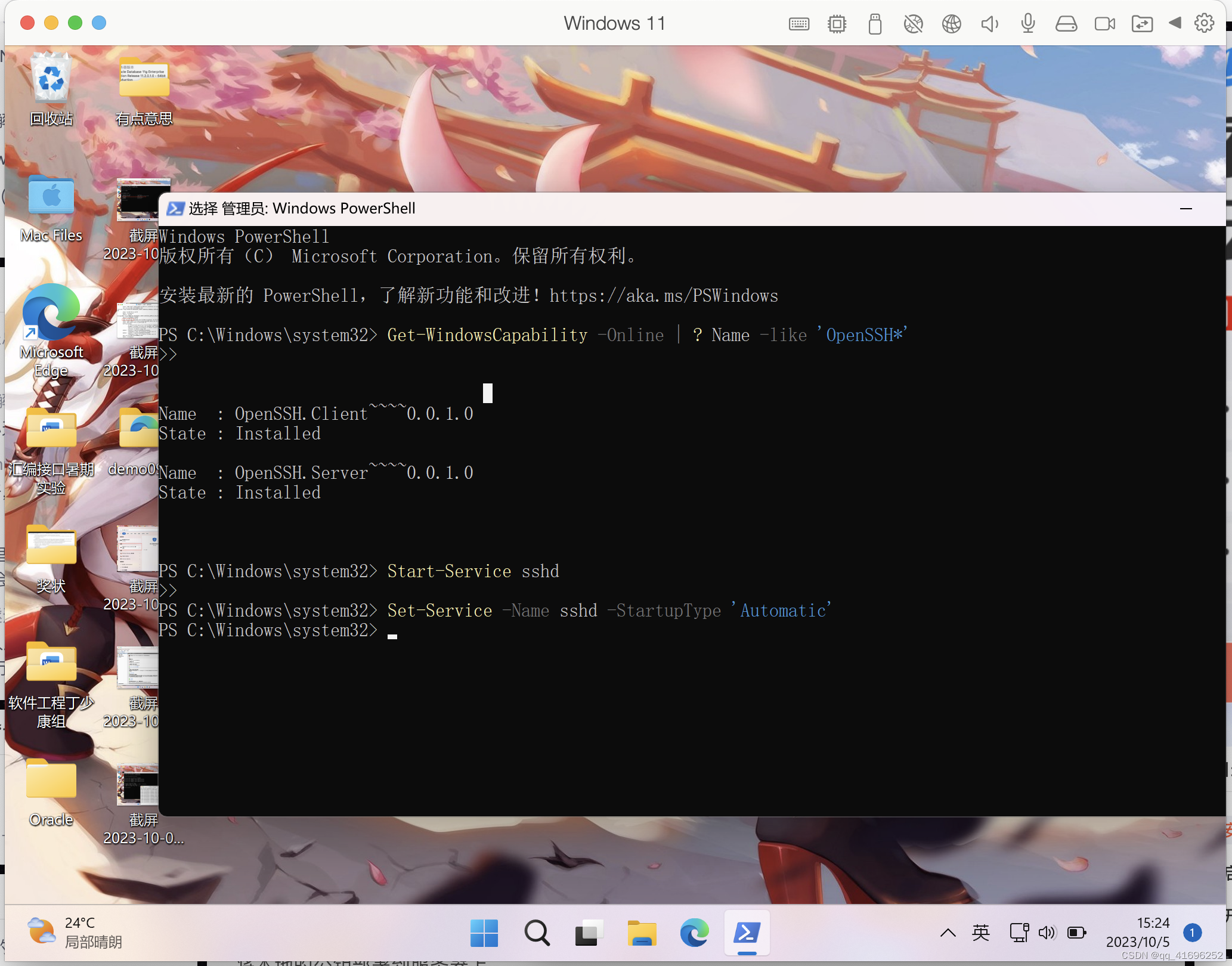The height and width of the screenshot is (966, 1232).
Task: Click the Start-Service sshd command text
Action: pos(473,571)
